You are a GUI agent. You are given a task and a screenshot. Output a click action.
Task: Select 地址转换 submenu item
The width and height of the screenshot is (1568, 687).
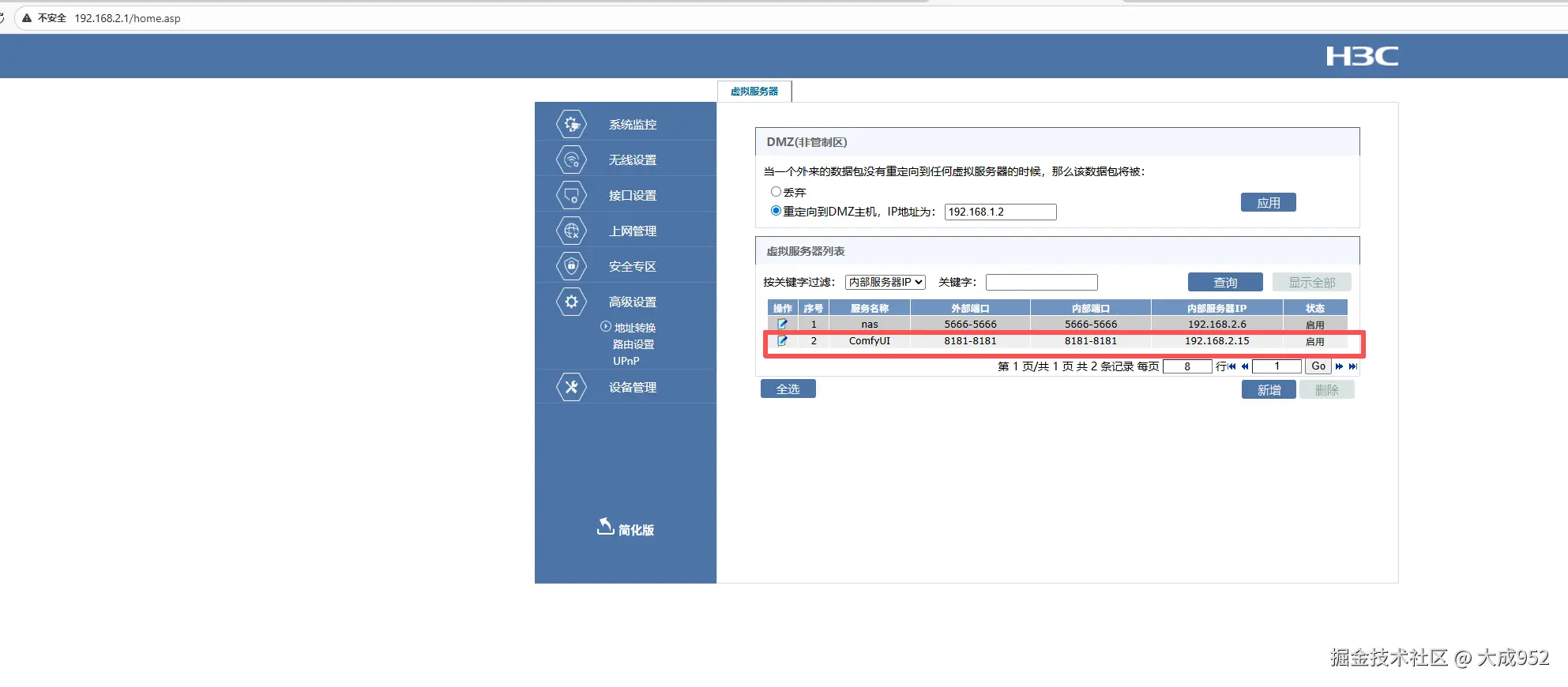[x=635, y=328]
